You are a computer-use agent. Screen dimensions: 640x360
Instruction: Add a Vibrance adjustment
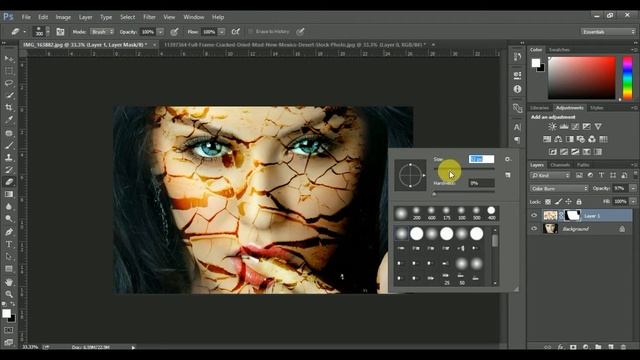598,127
